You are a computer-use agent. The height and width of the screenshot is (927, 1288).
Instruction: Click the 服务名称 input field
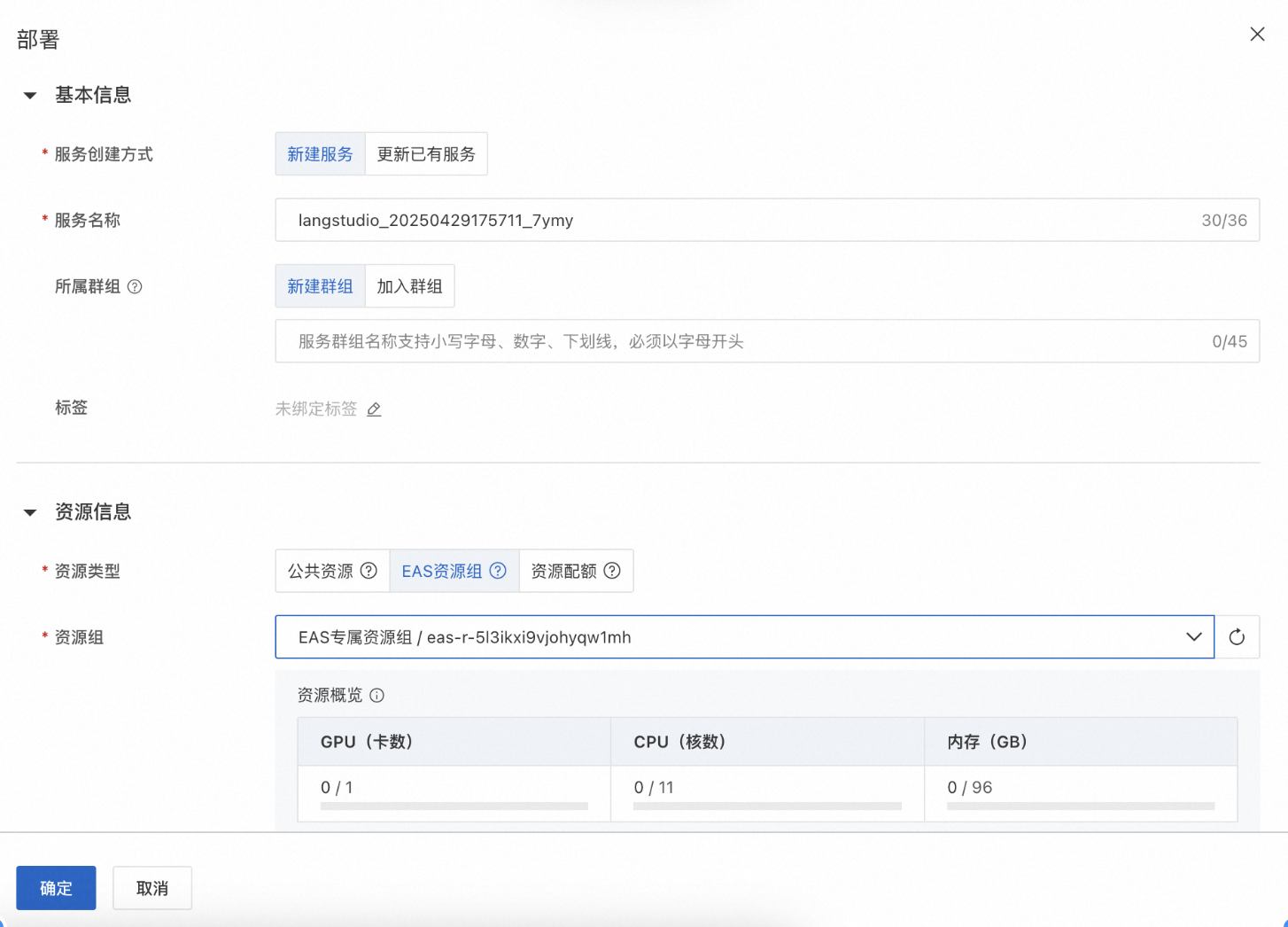tap(767, 220)
